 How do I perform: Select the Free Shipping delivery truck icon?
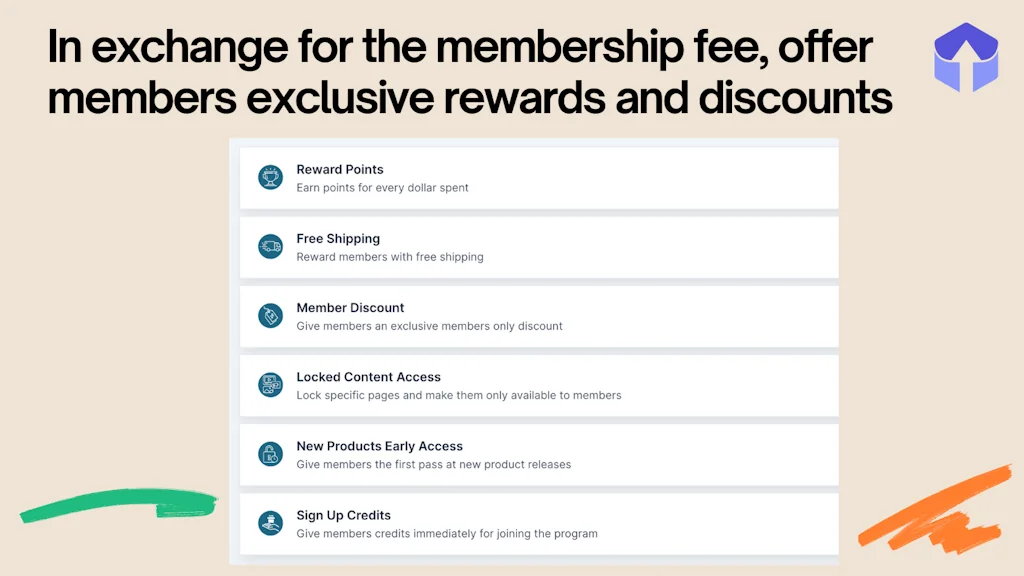point(270,246)
